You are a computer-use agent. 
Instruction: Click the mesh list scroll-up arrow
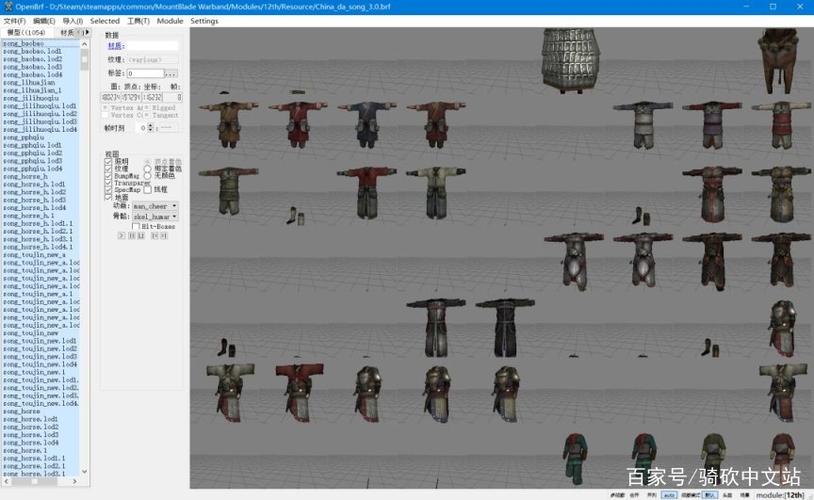85,44
